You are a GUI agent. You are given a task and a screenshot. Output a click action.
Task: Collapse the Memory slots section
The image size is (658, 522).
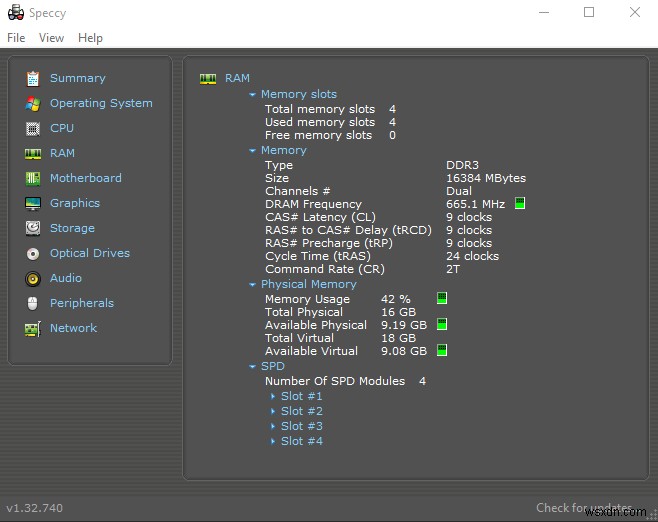[252, 94]
